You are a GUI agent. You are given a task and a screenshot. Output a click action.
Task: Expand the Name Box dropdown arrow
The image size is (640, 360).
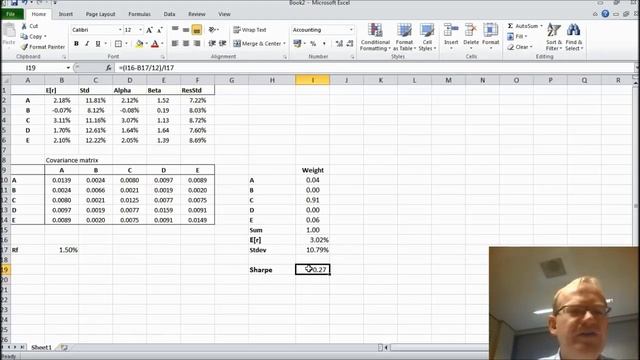point(68,68)
